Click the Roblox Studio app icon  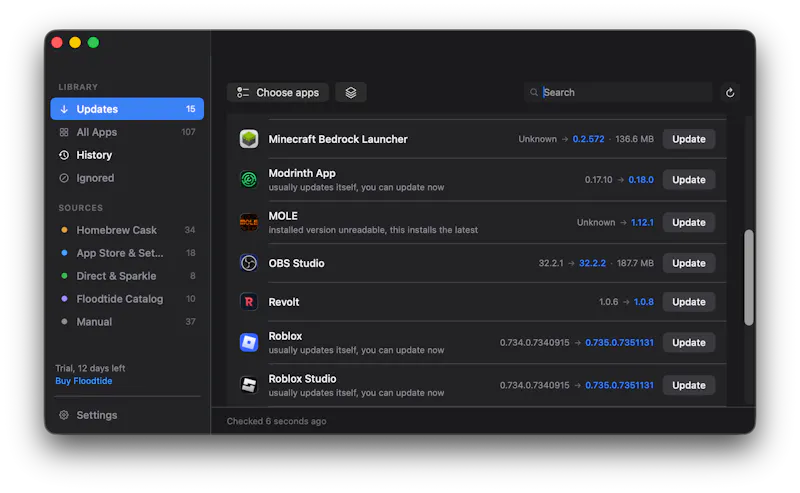249,385
